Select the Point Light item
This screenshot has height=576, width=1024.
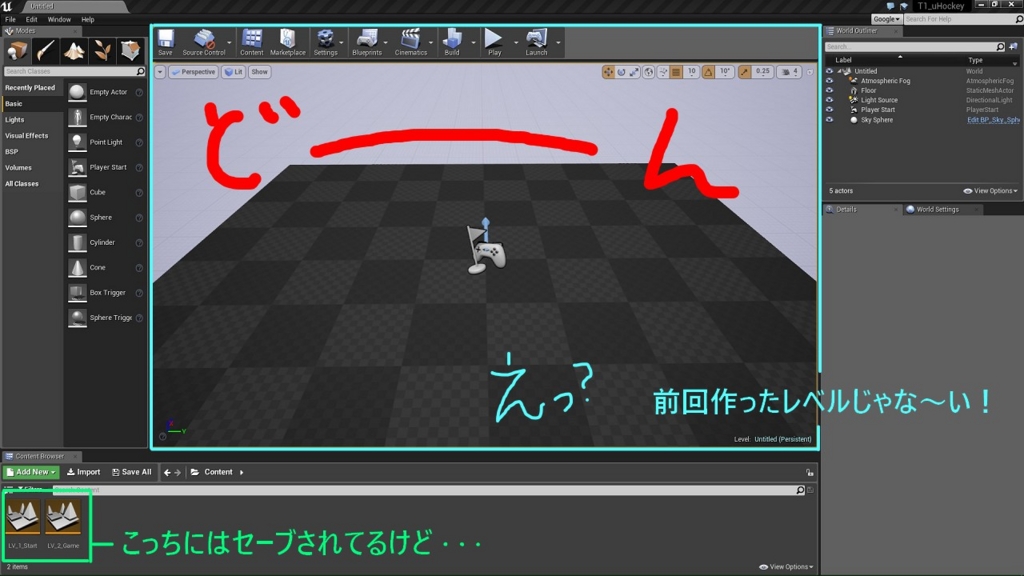[x=105, y=142]
